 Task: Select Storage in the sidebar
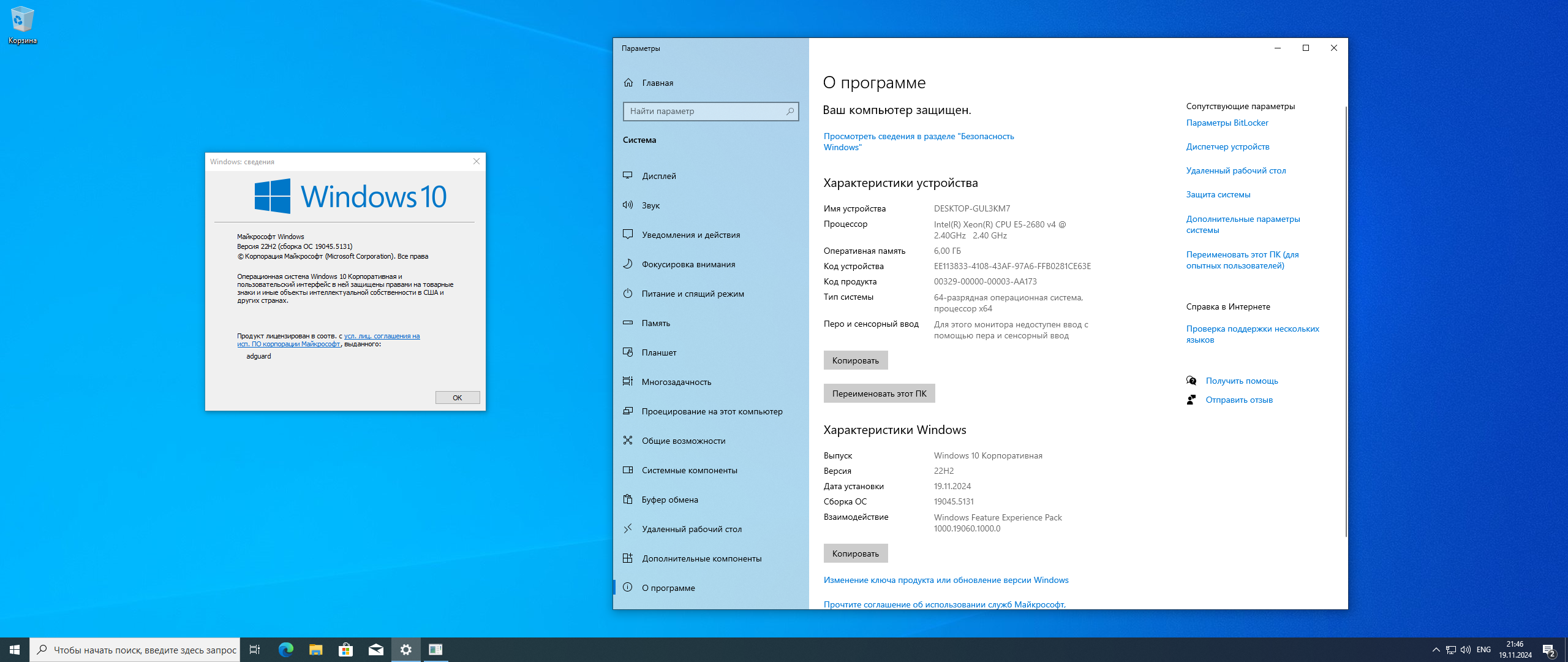[x=655, y=322]
